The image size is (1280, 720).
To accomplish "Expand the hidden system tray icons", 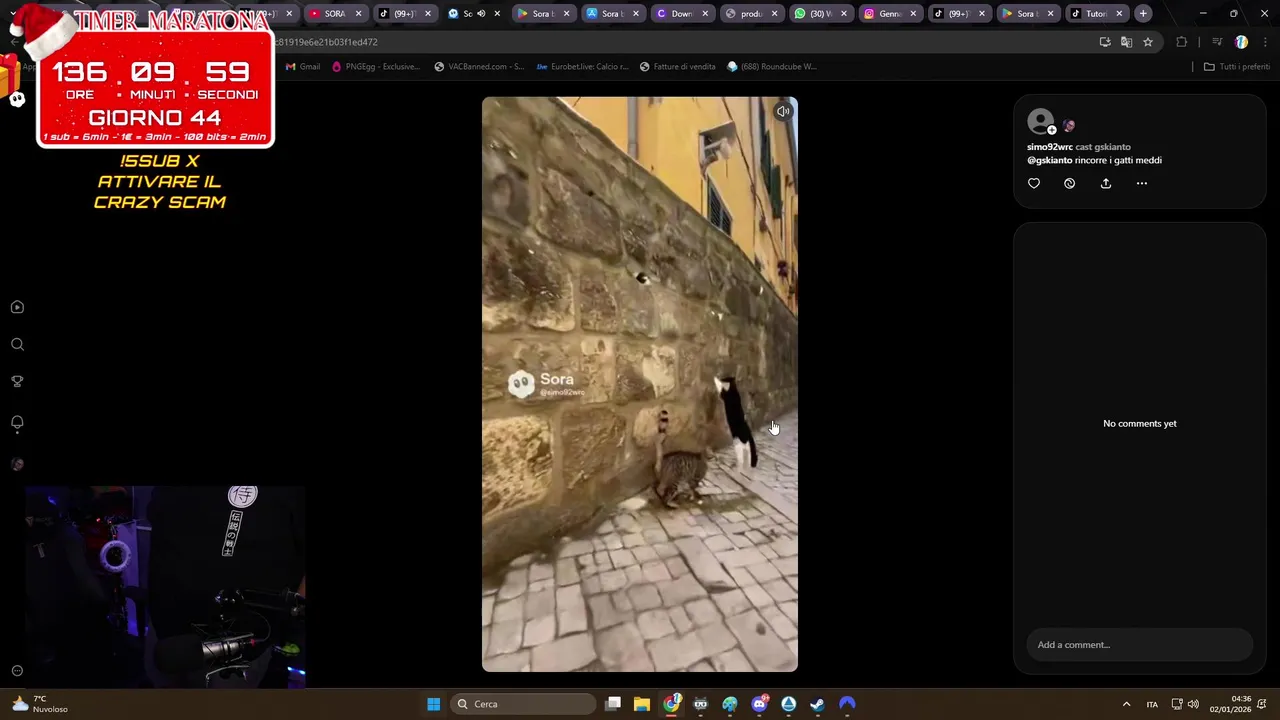I will 1126,704.
